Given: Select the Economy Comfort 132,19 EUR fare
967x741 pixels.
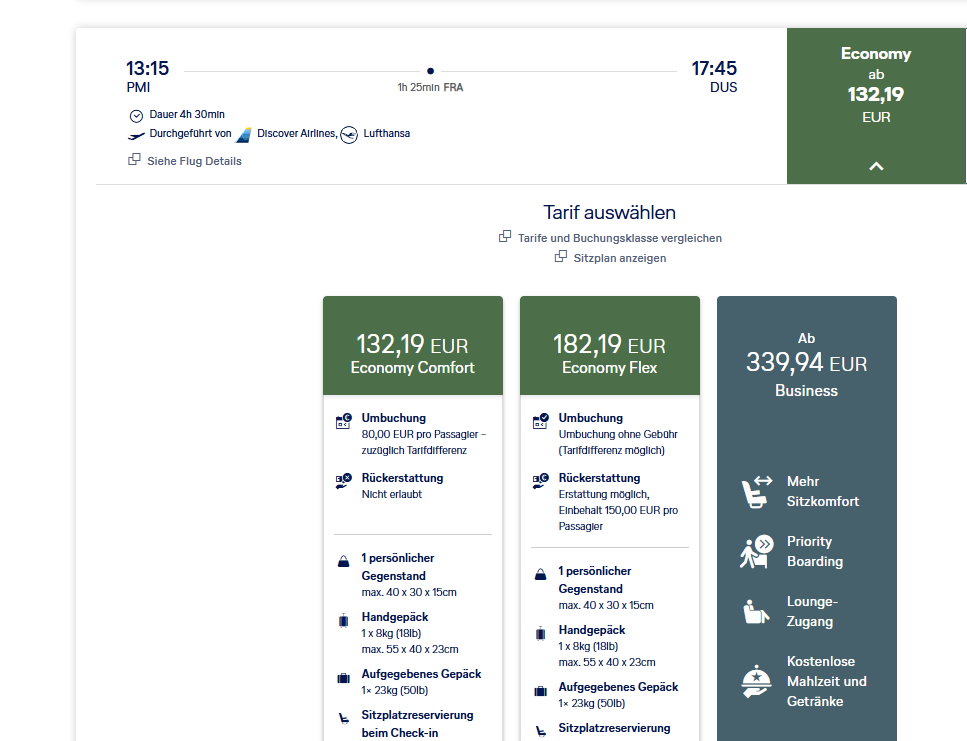Looking at the screenshot, I should (x=413, y=345).
